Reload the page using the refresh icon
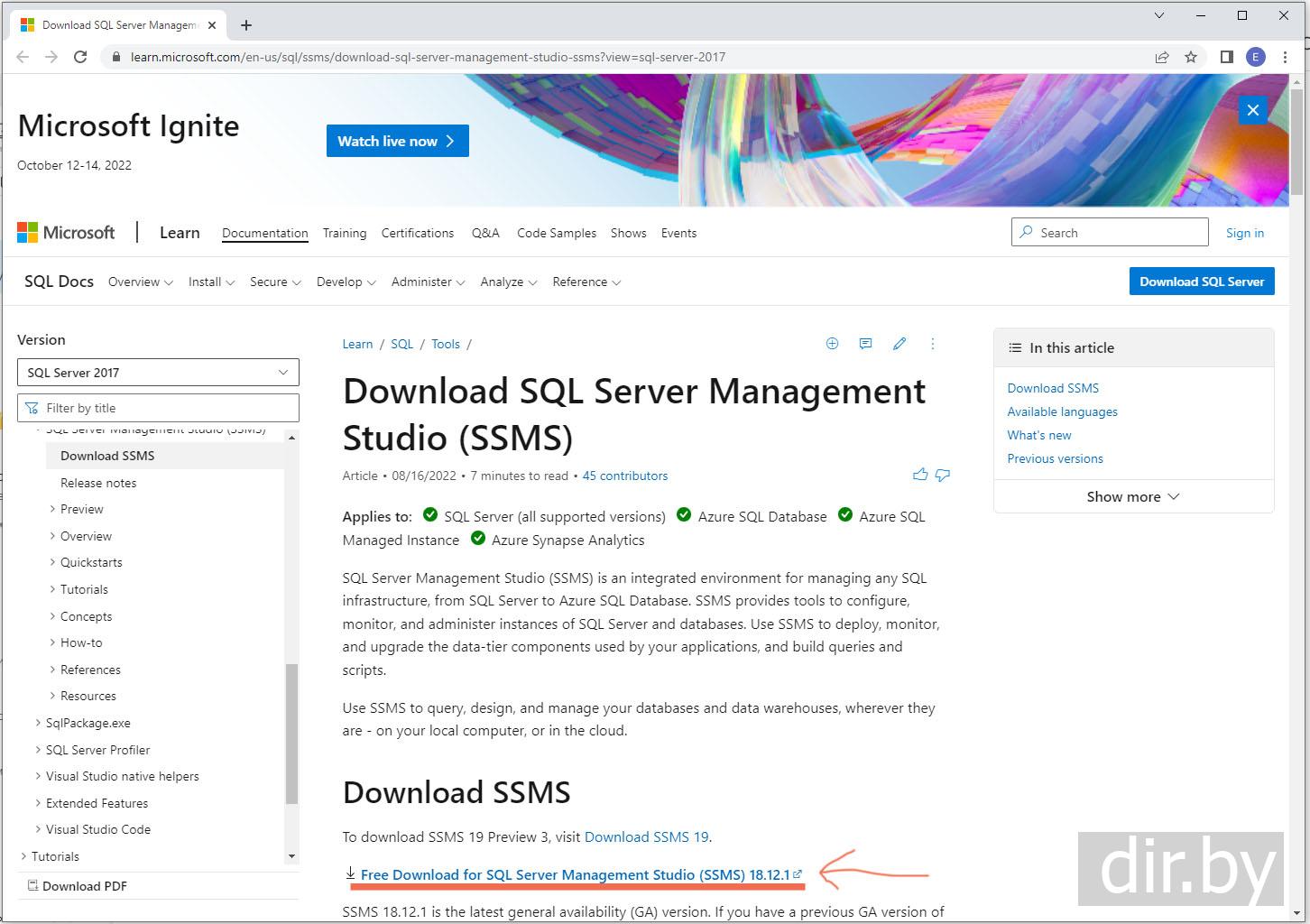 click(x=80, y=57)
